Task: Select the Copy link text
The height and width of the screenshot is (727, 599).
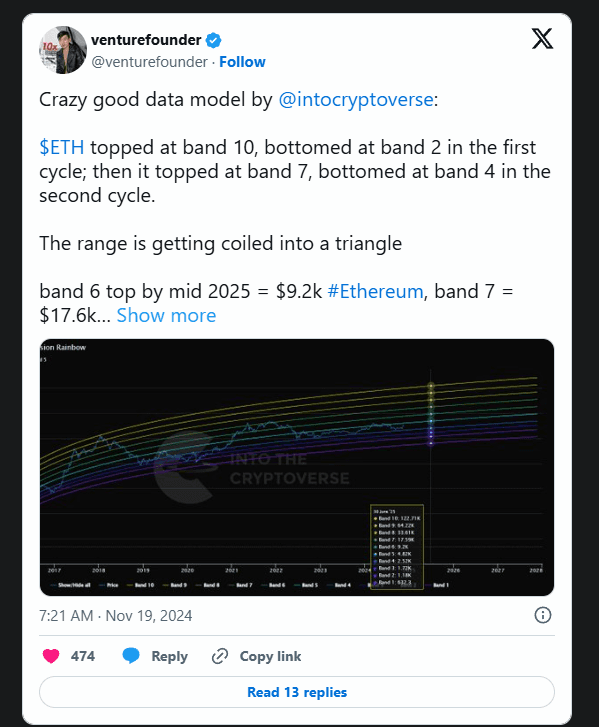Action: [270, 657]
